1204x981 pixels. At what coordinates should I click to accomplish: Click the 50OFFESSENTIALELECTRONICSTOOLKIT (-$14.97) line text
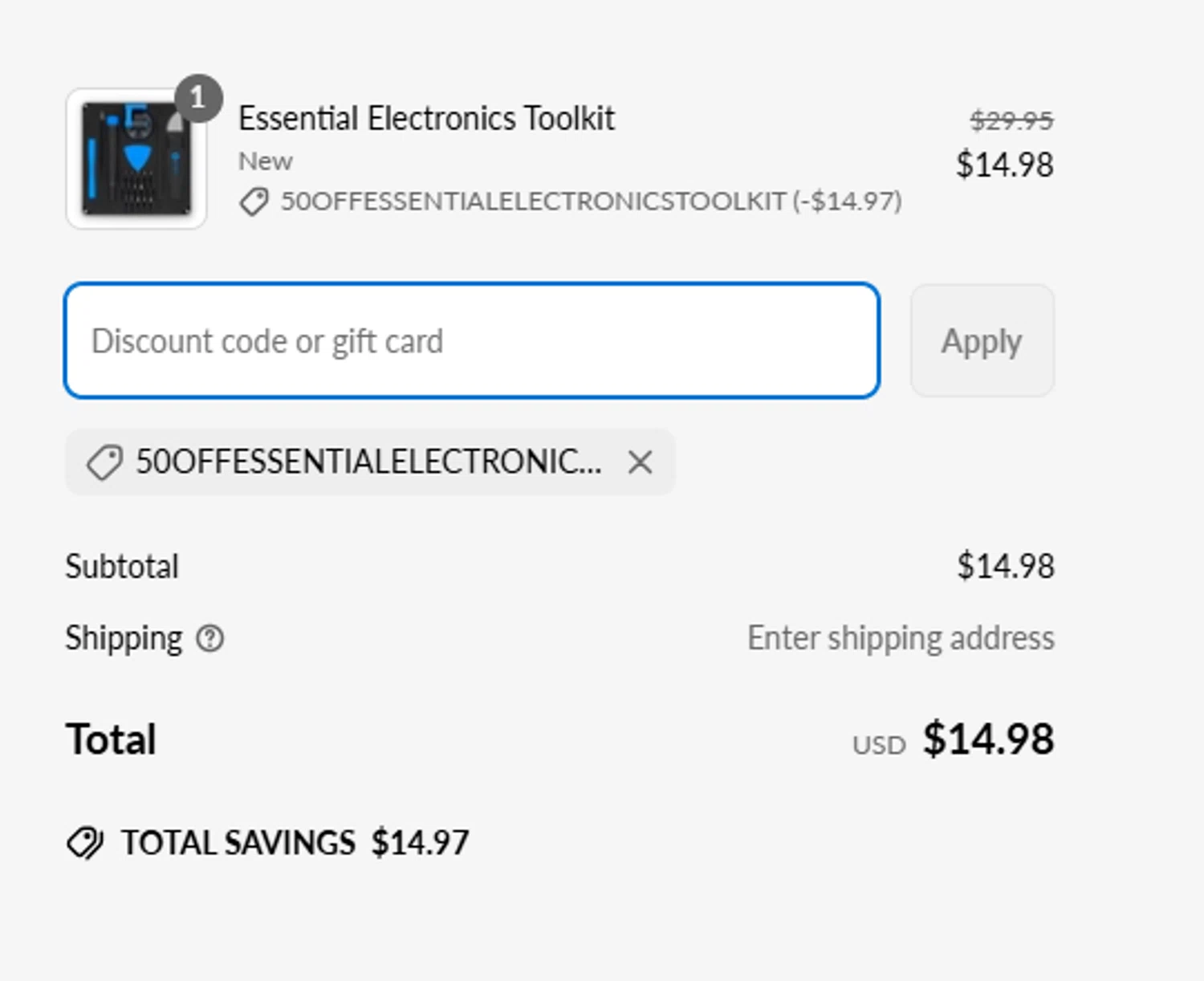point(590,201)
